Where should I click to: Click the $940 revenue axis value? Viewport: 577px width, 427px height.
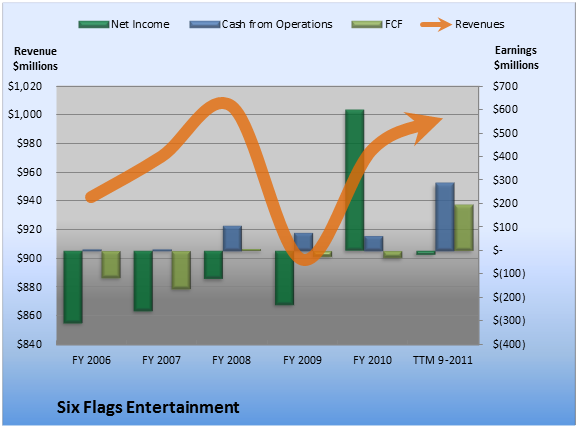point(29,201)
